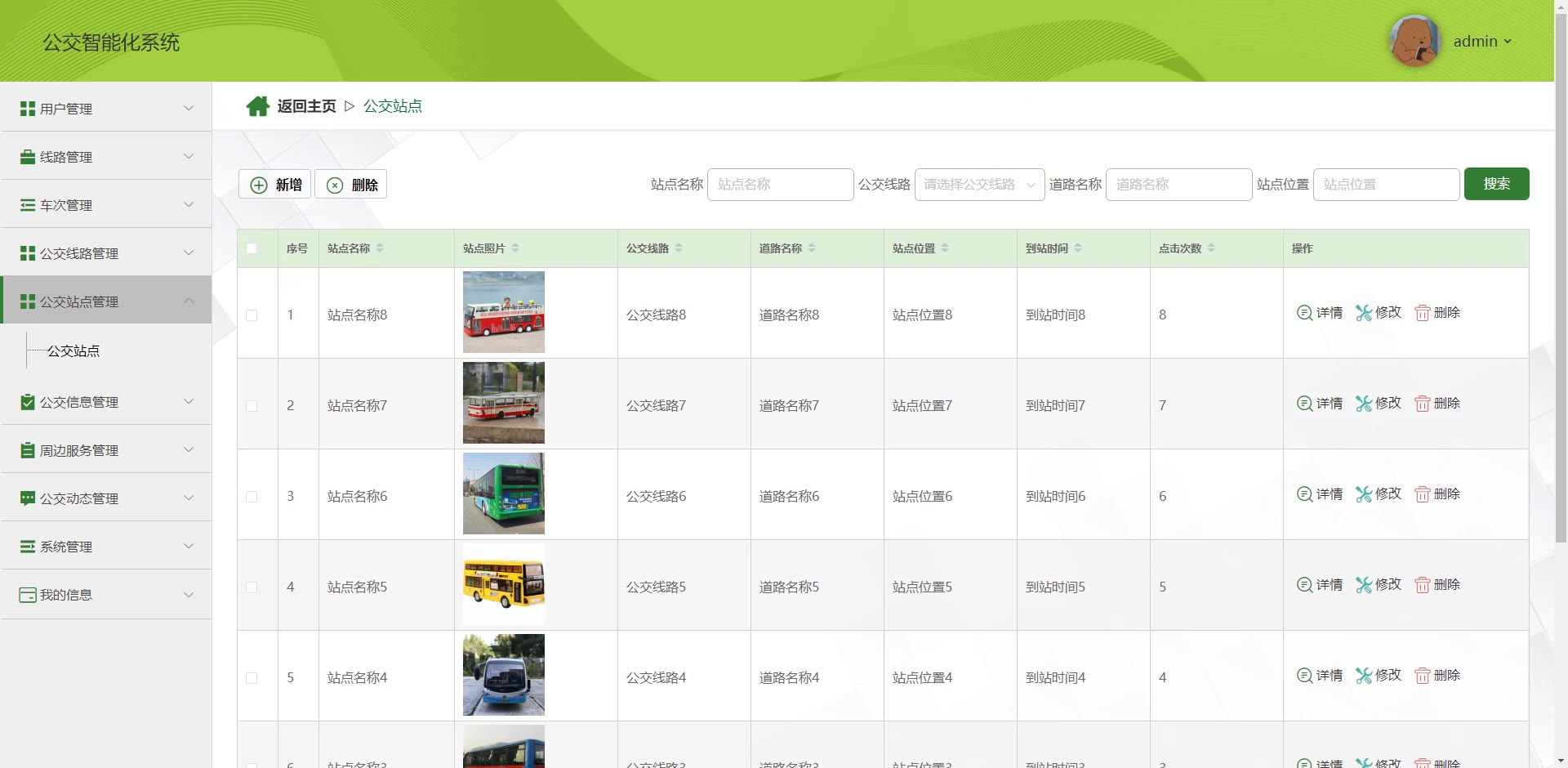Click the magnifier 详情 icon for 站点名称7
Viewport: 1568px width, 768px height.
1304,403
